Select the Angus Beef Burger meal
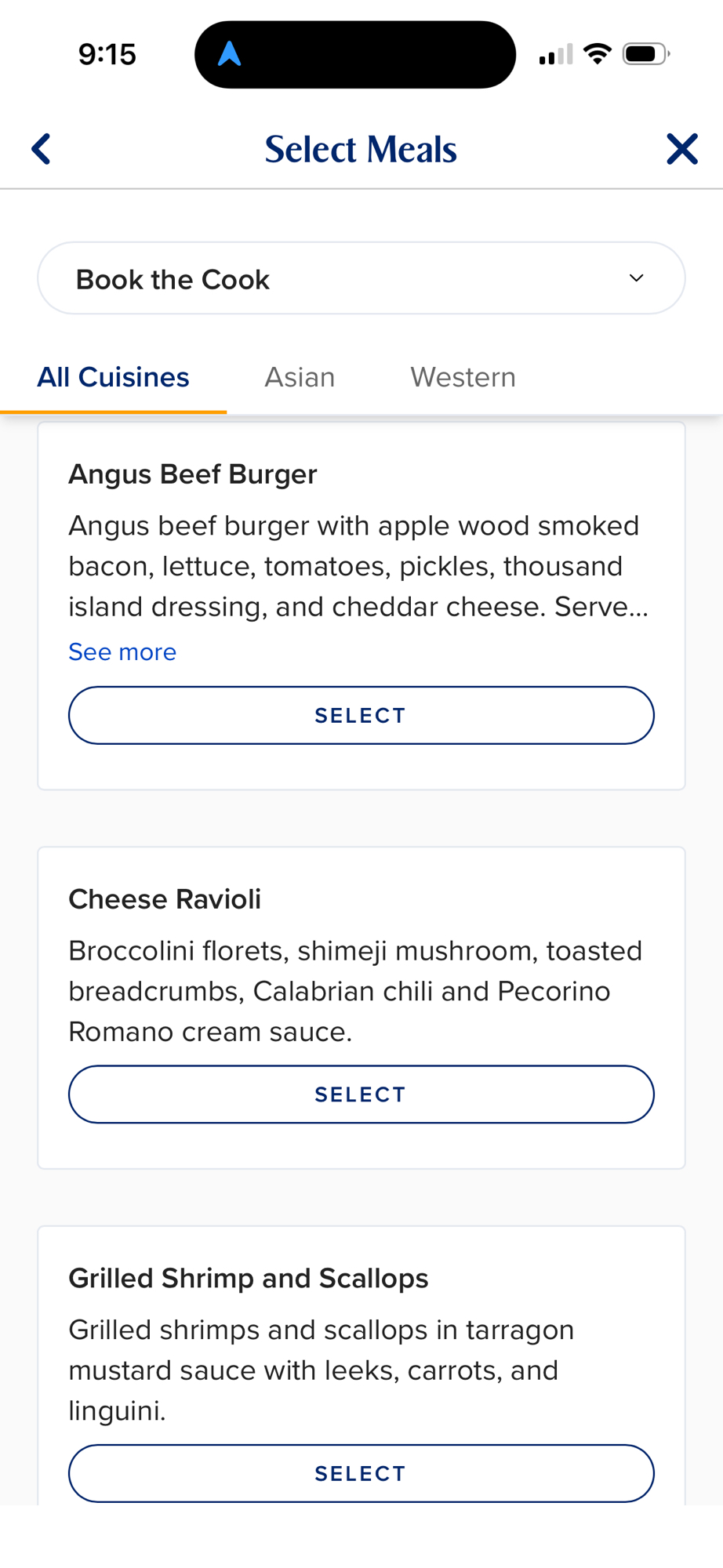Viewport: 723px width, 1568px height. 361,715
